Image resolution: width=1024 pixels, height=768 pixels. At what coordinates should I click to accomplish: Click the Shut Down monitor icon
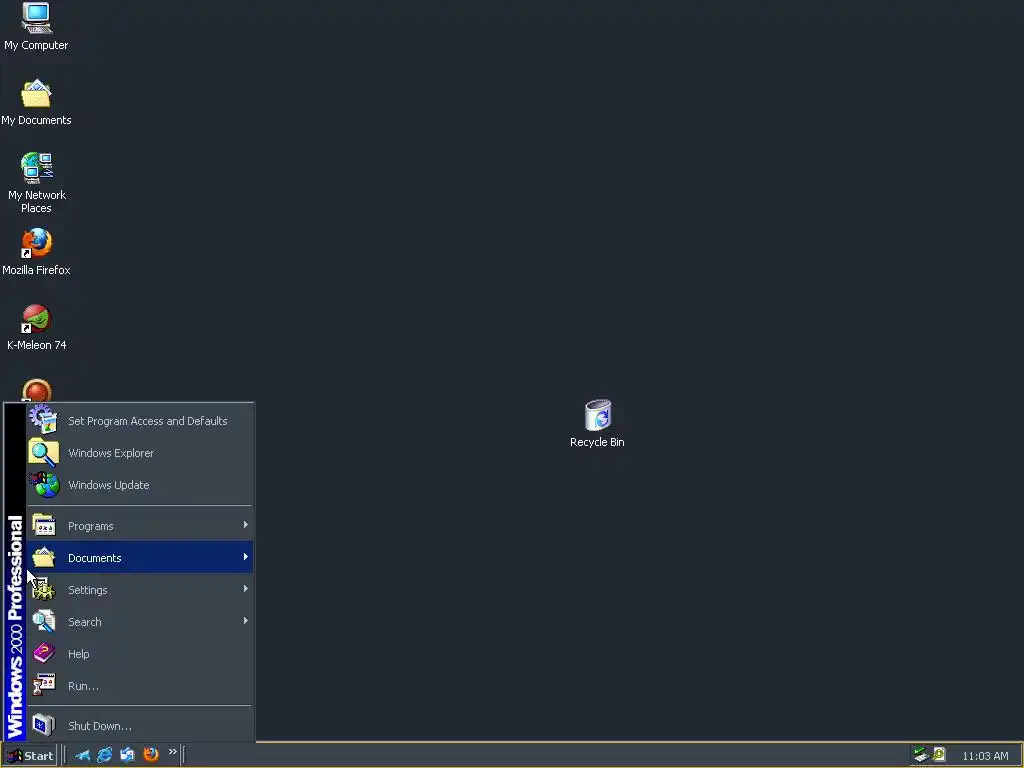tap(44, 725)
